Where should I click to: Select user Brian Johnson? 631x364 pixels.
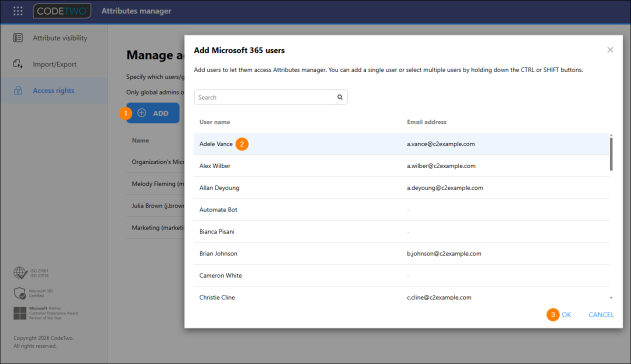[401, 253]
